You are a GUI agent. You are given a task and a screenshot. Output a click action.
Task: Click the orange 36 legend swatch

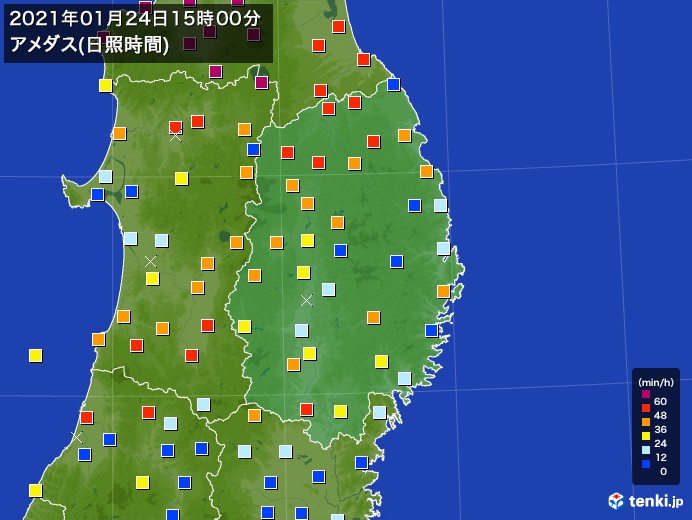pyautogui.click(x=646, y=422)
